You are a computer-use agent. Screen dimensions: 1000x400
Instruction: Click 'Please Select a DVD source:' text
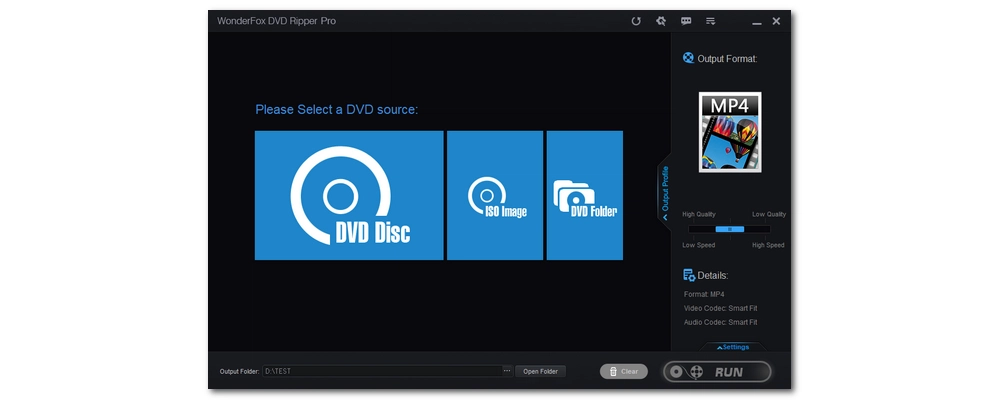[337, 110]
